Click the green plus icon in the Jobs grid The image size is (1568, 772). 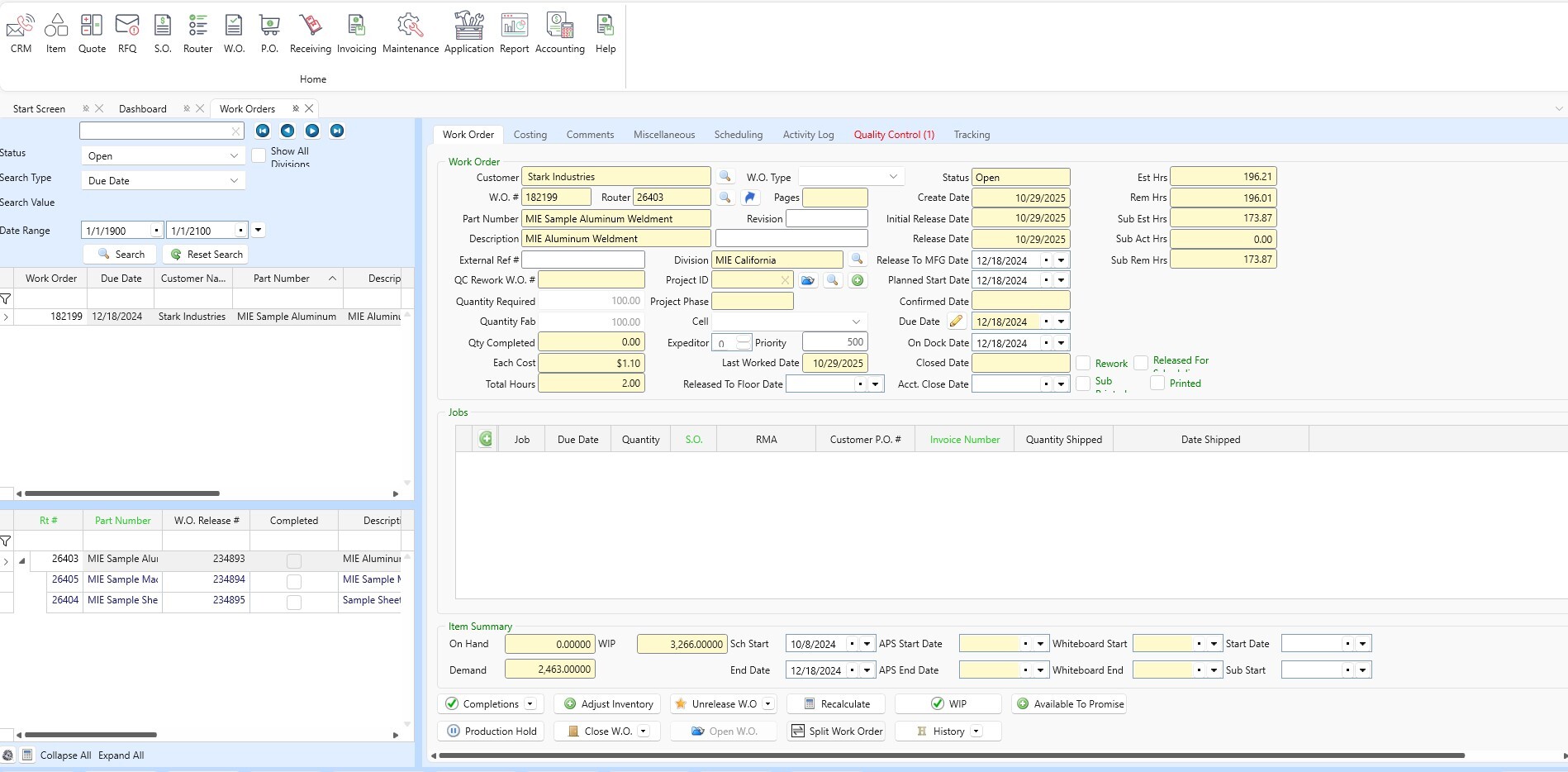485,439
